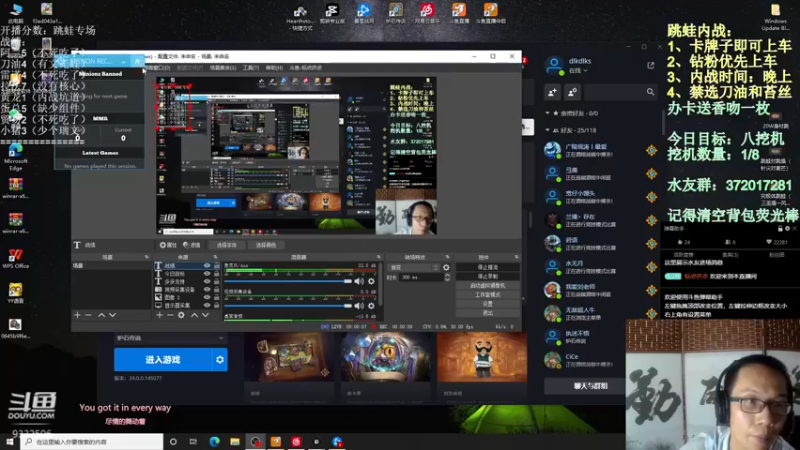The width and height of the screenshot is (800, 450).
Task: Click first mixer channel volume slider
Action: pos(288,281)
